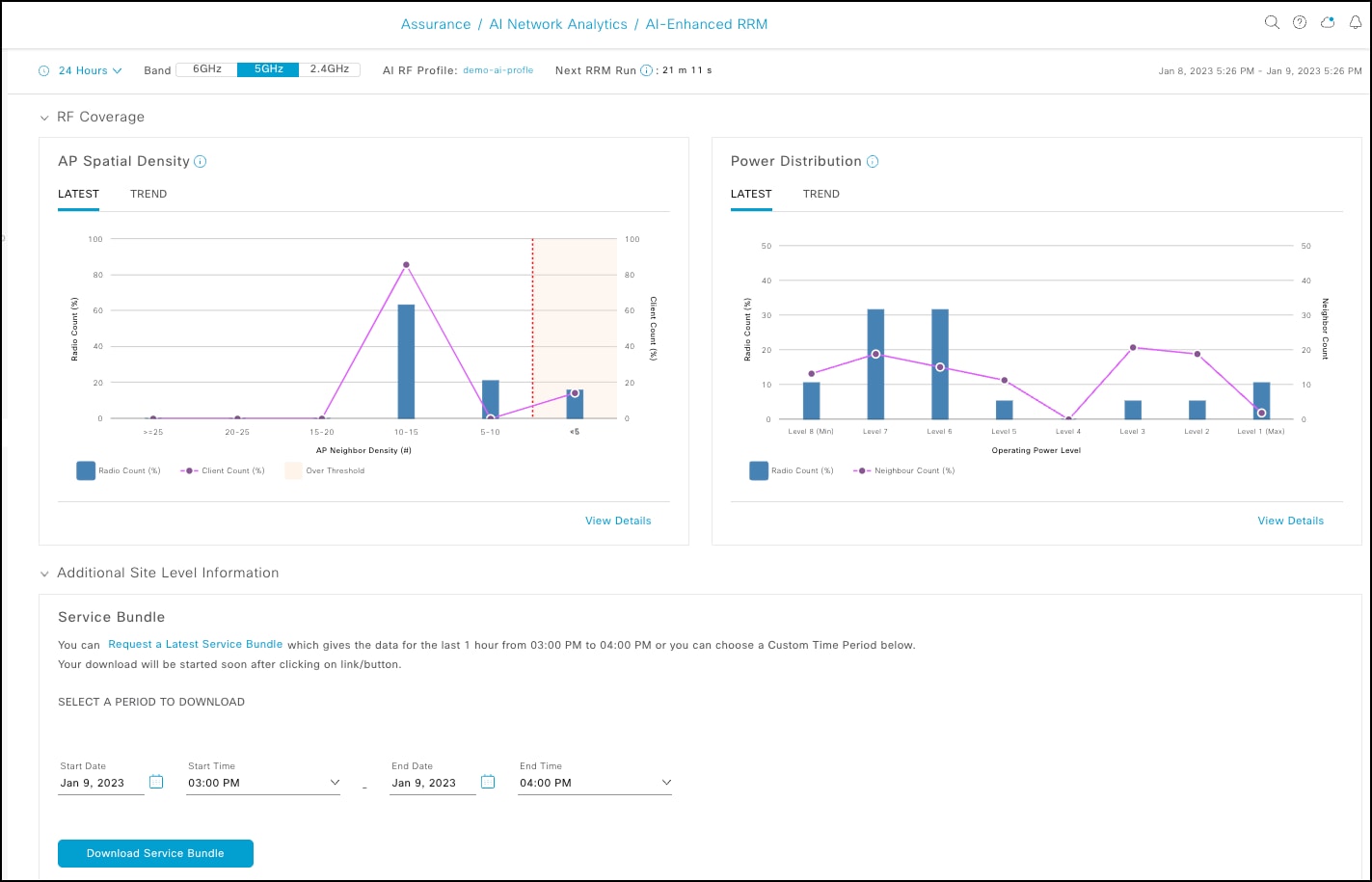
Task: Click the client count point at 10-15
Action: point(406,264)
